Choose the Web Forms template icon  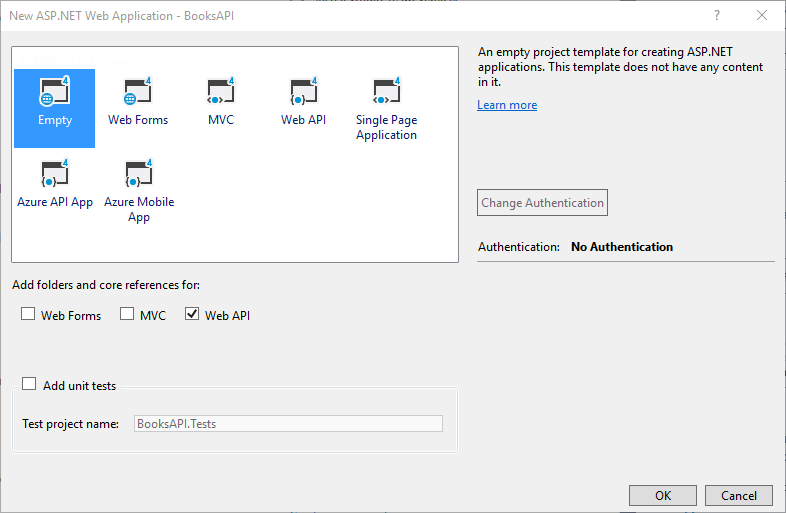[138, 92]
